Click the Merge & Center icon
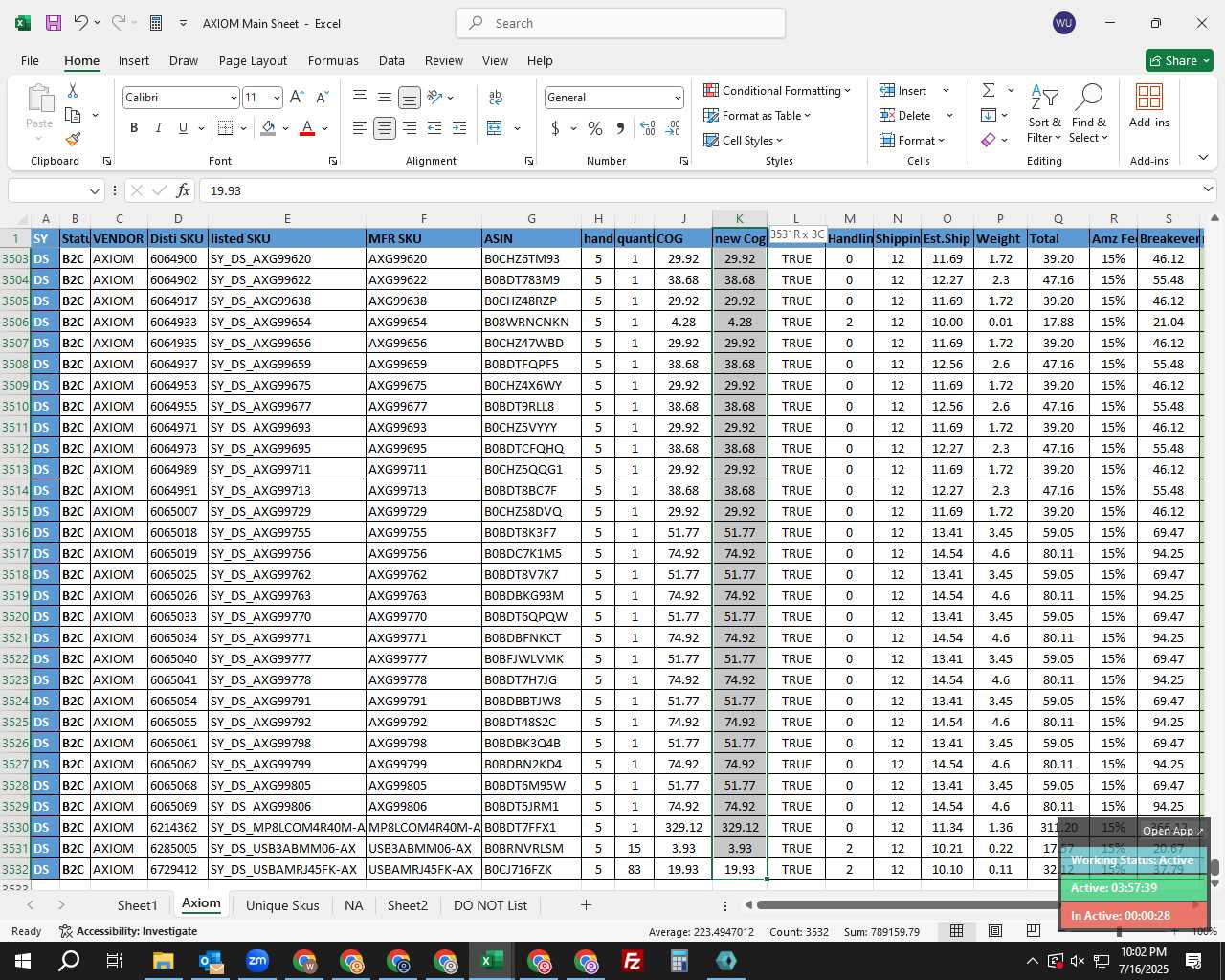Image resolution: width=1225 pixels, height=980 pixels. (x=495, y=128)
